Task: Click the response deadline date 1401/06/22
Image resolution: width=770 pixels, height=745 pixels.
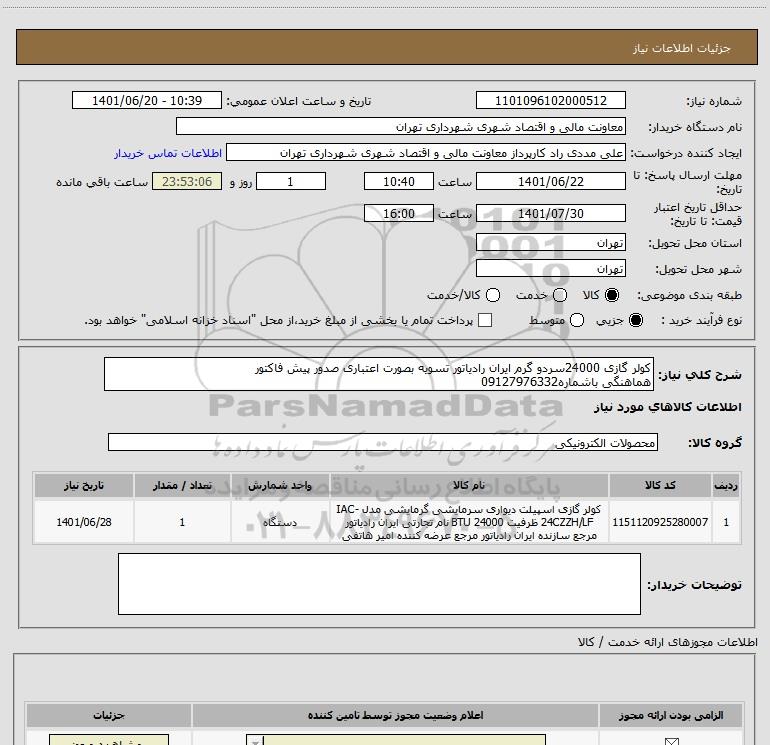Action: (x=550, y=181)
